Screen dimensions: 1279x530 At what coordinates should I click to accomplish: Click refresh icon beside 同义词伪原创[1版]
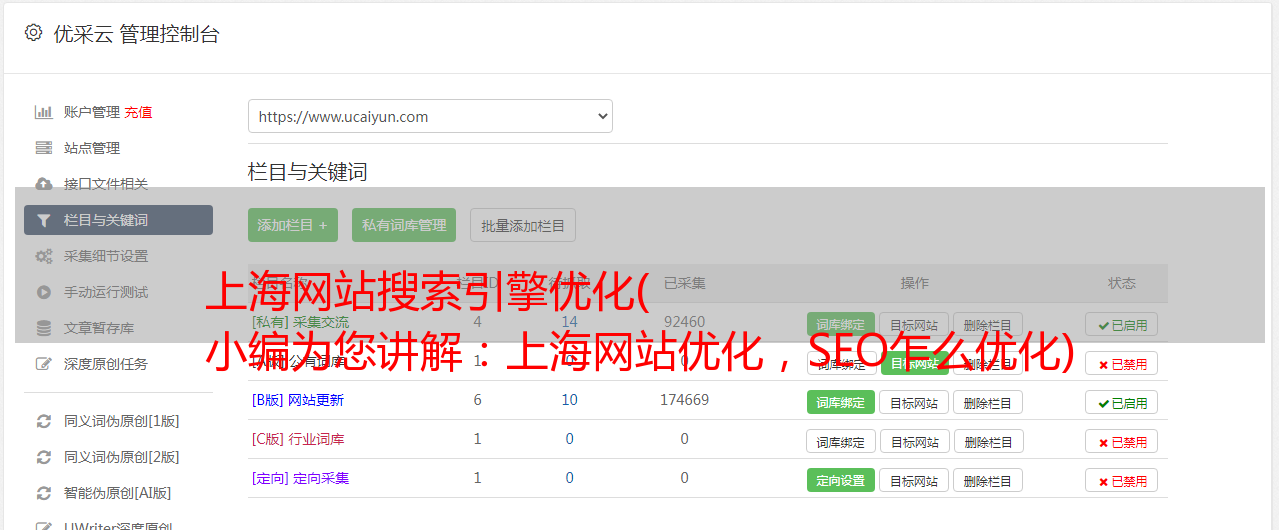click(x=44, y=421)
